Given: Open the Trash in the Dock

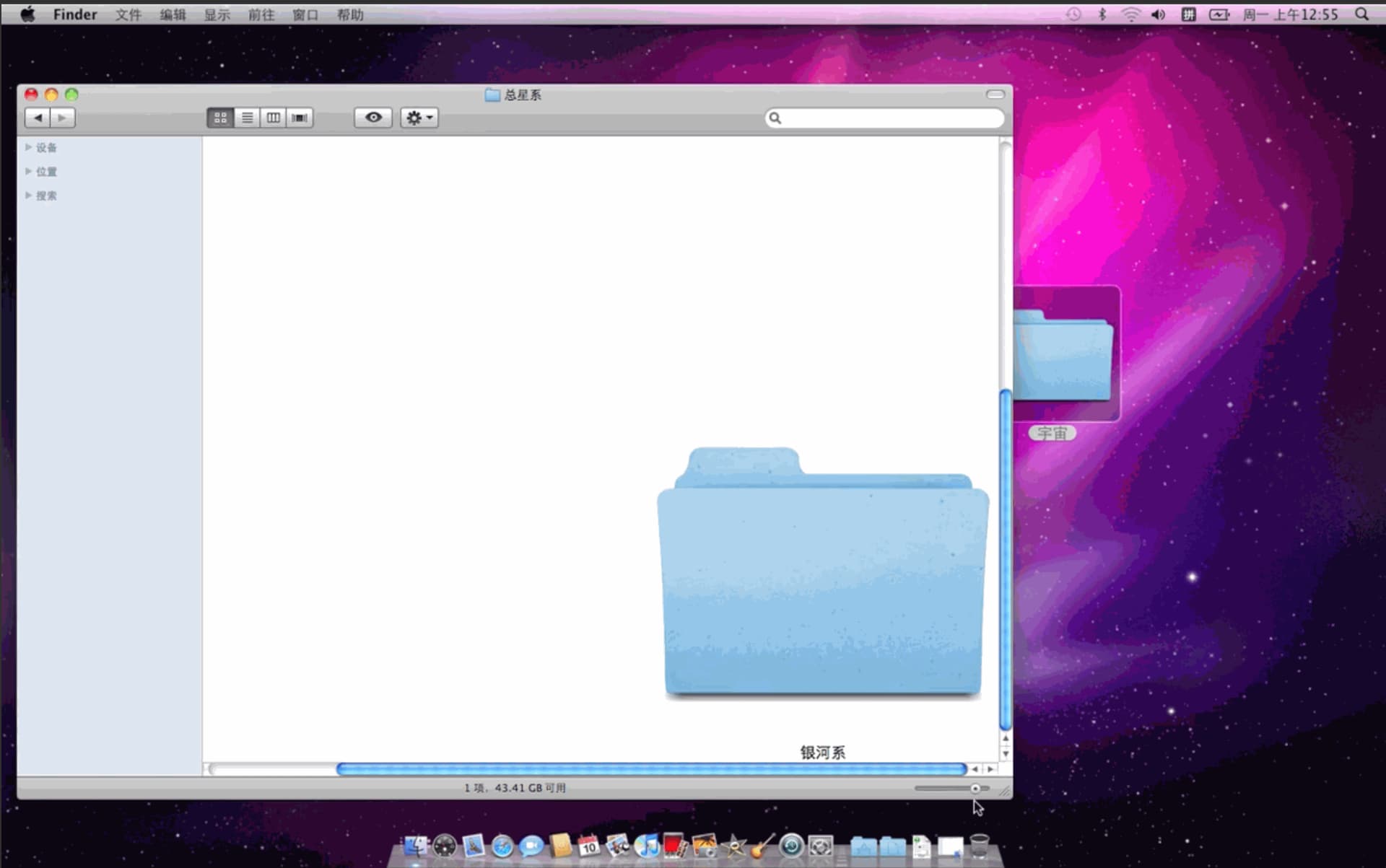Looking at the screenshot, I should 980,846.
